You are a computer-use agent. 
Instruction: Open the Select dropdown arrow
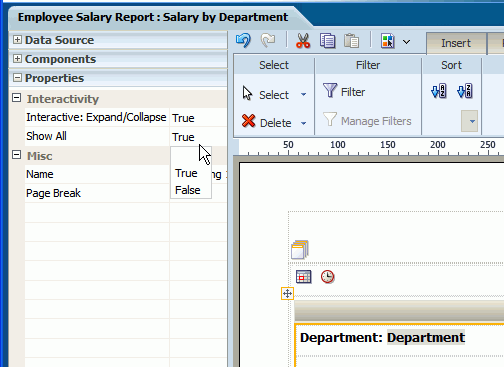(303, 95)
